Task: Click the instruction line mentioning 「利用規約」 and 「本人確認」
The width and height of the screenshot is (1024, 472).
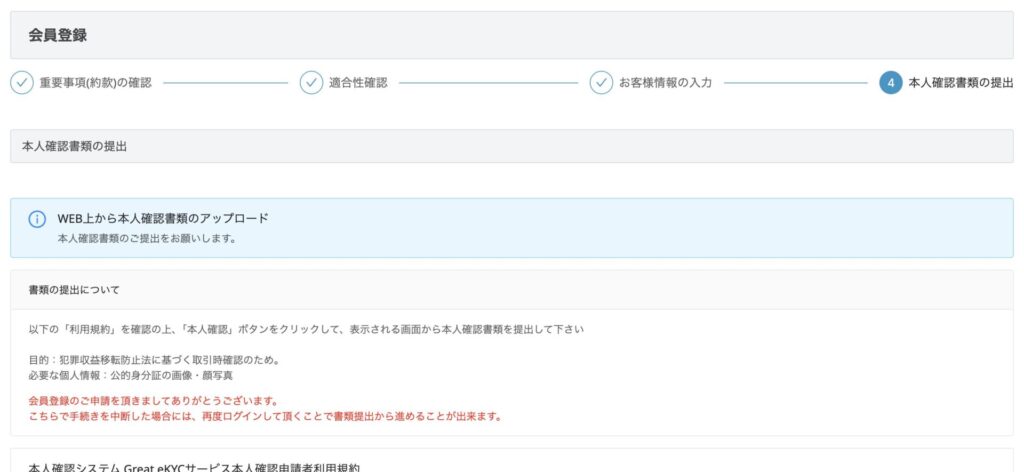Action: 306,329
